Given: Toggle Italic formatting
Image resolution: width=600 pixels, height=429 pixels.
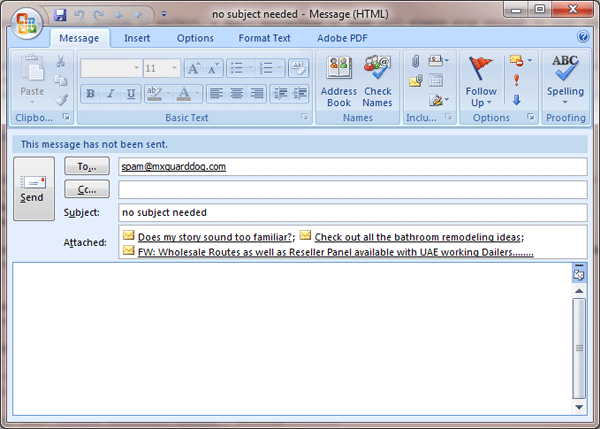Looking at the screenshot, I should 110,94.
